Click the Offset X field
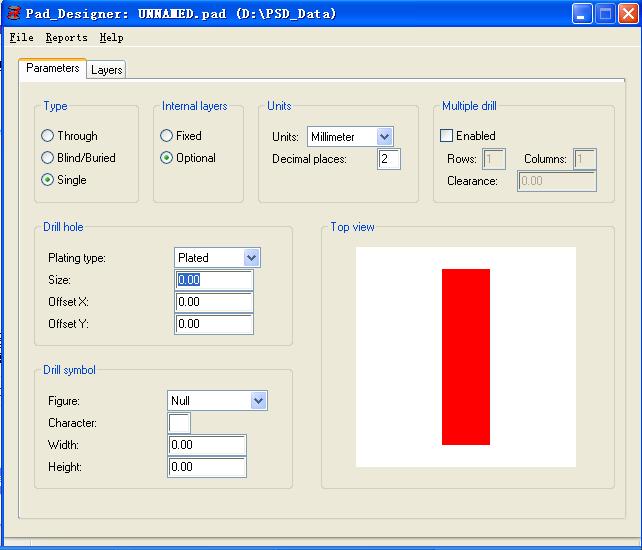642x550 pixels. click(x=214, y=302)
